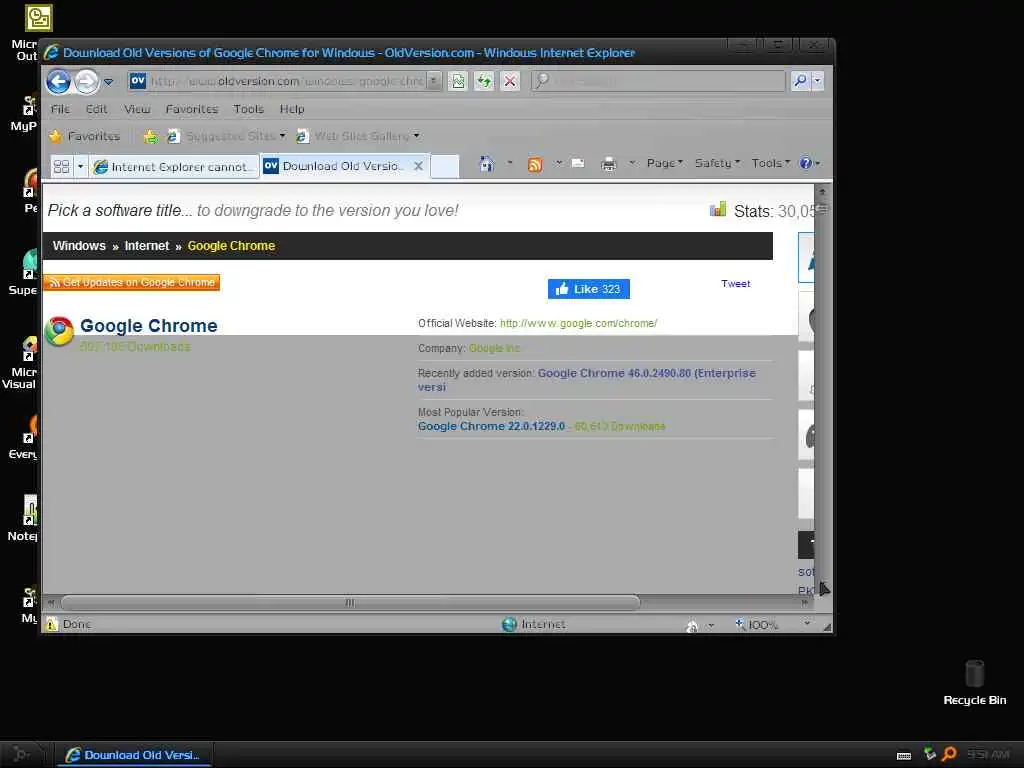
Task: Open the official google.com/chrome website link
Action: (x=579, y=323)
